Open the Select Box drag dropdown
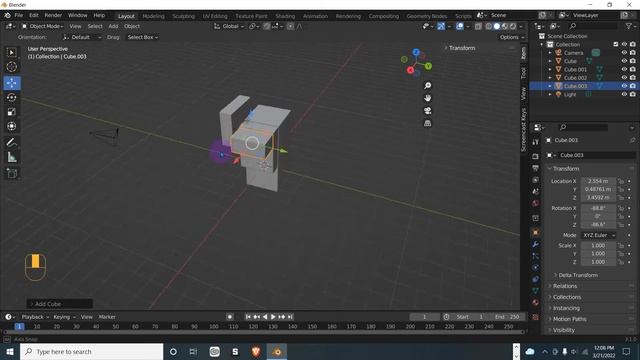Screen dimensions: 640x360 [x=142, y=37]
